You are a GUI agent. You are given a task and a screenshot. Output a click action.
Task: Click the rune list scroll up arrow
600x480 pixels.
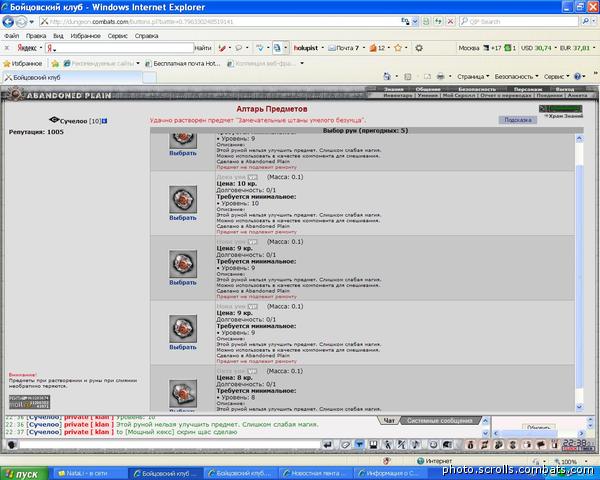pos(579,139)
